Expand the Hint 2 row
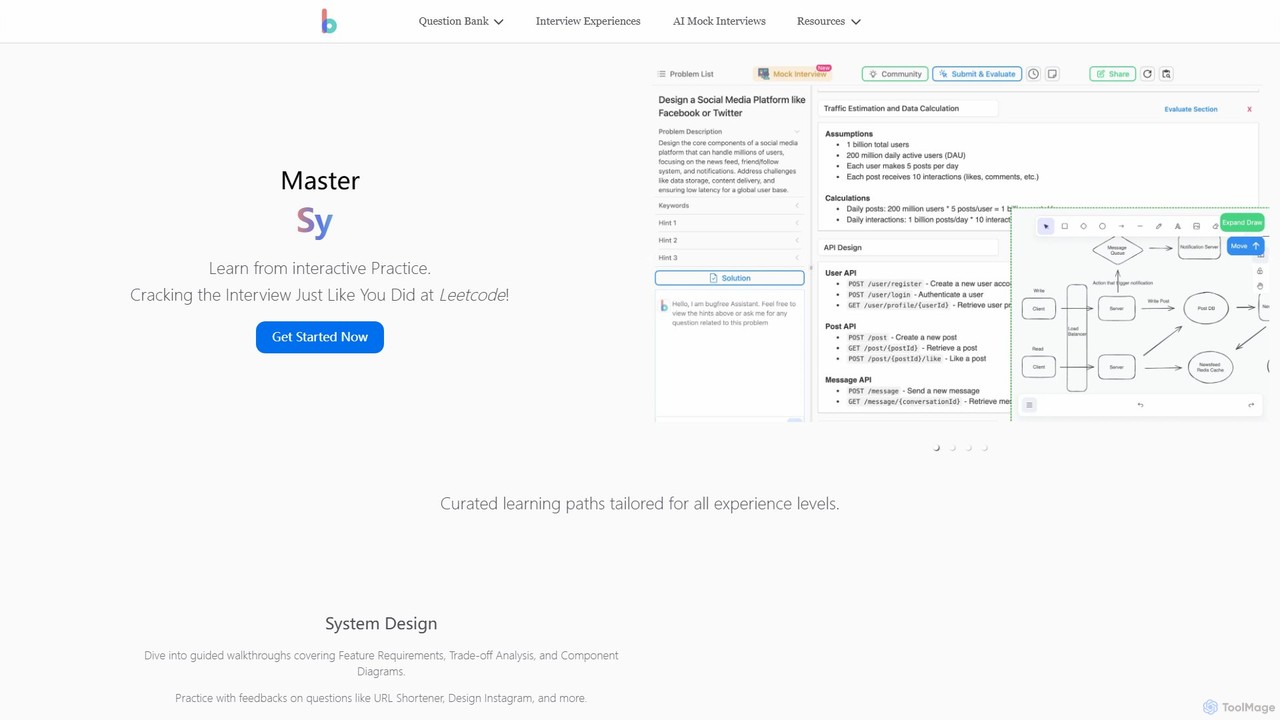1280x720 pixels. point(729,241)
